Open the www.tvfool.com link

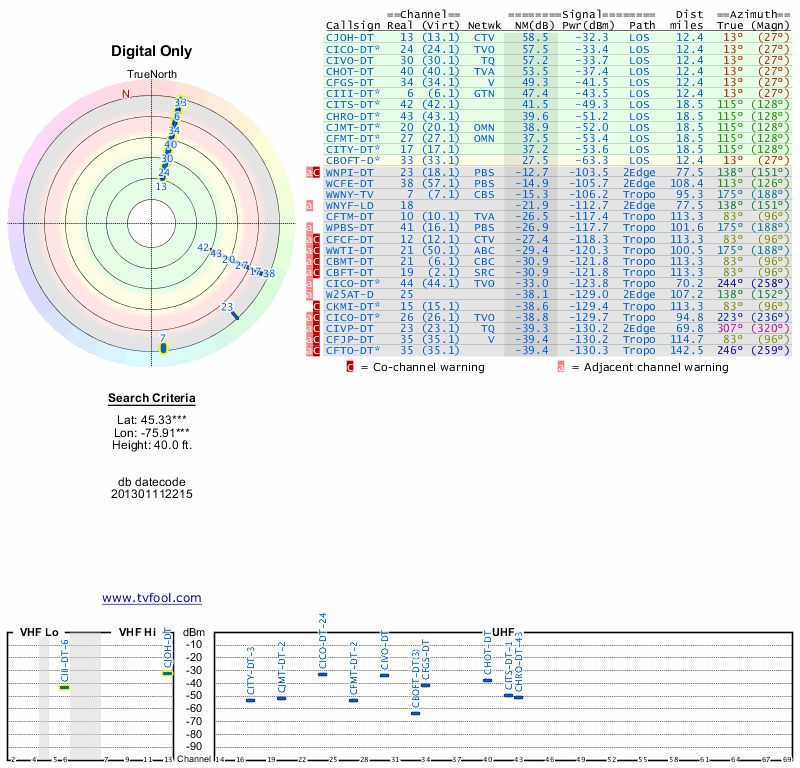click(152, 598)
